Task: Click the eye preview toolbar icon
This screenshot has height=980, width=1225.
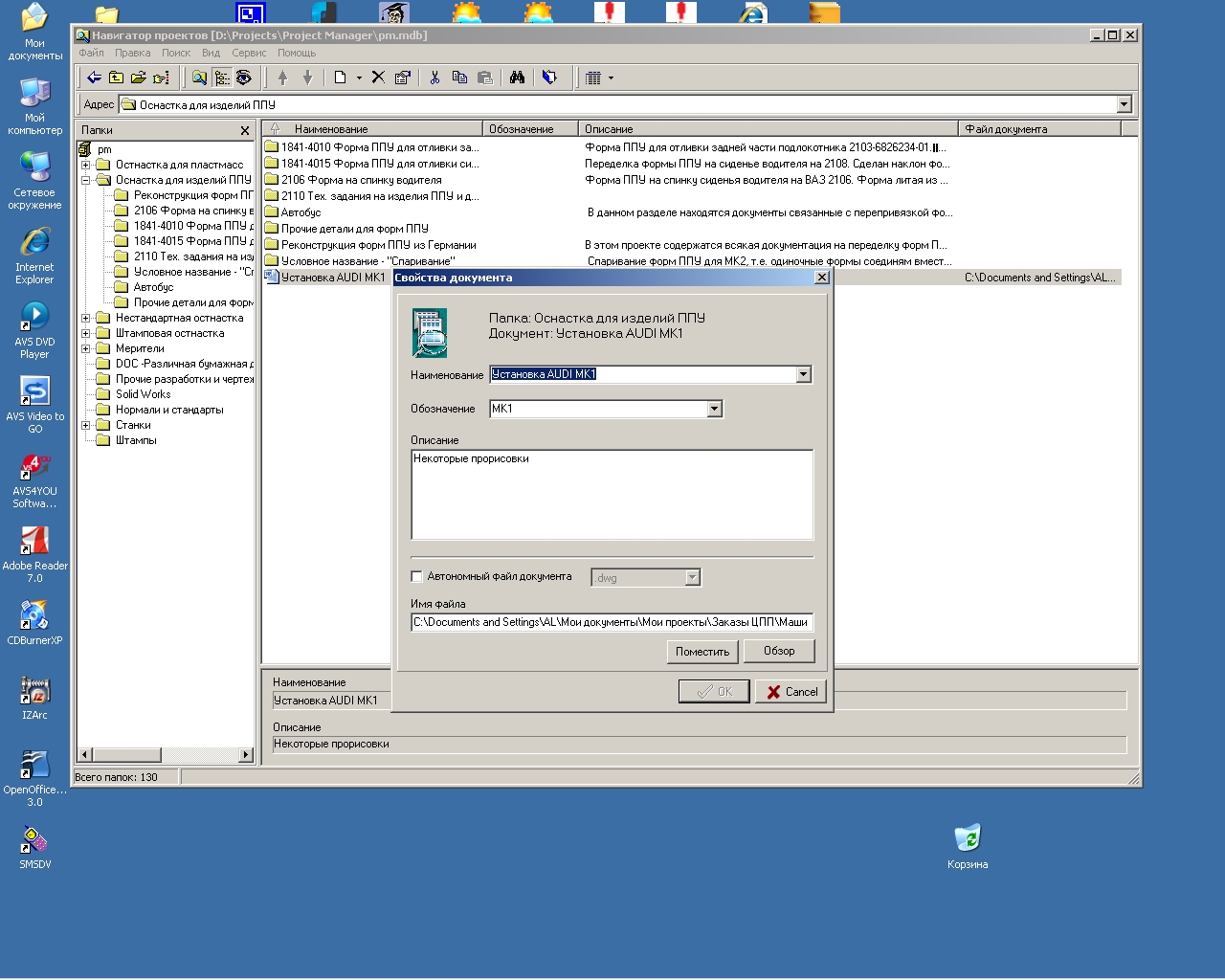Action: point(244,78)
